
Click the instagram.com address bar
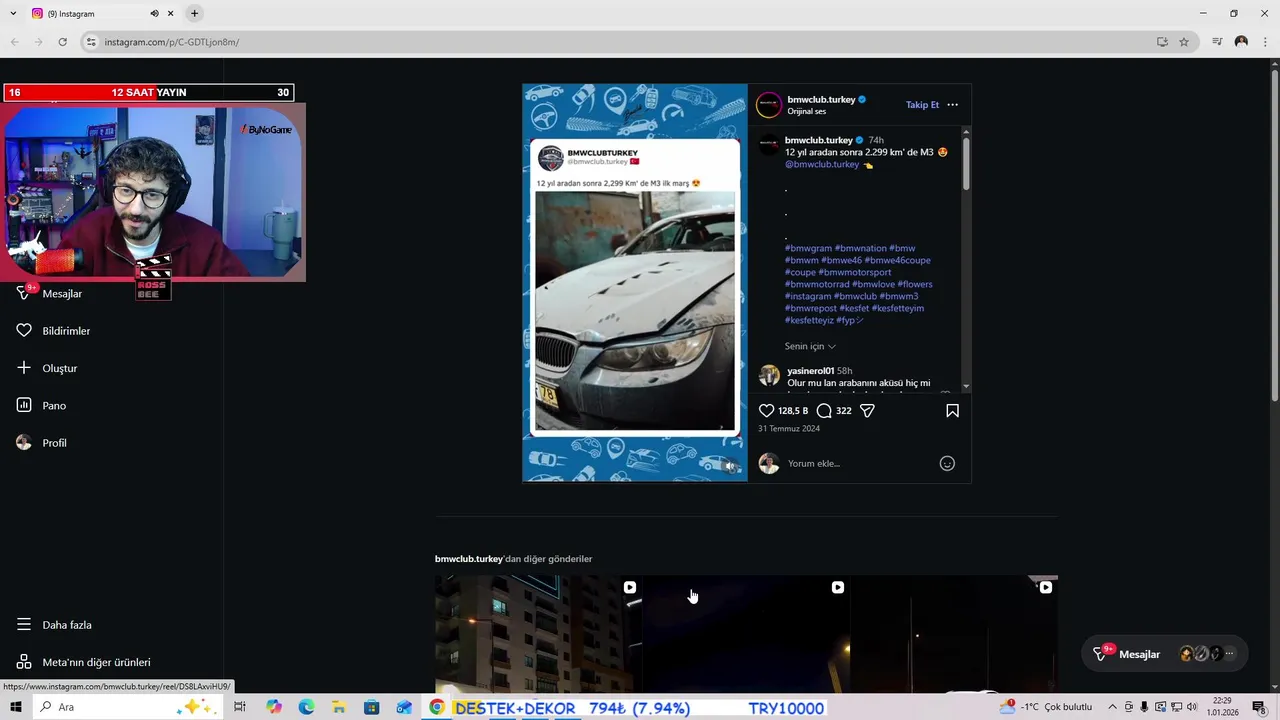tap(620, 42)
